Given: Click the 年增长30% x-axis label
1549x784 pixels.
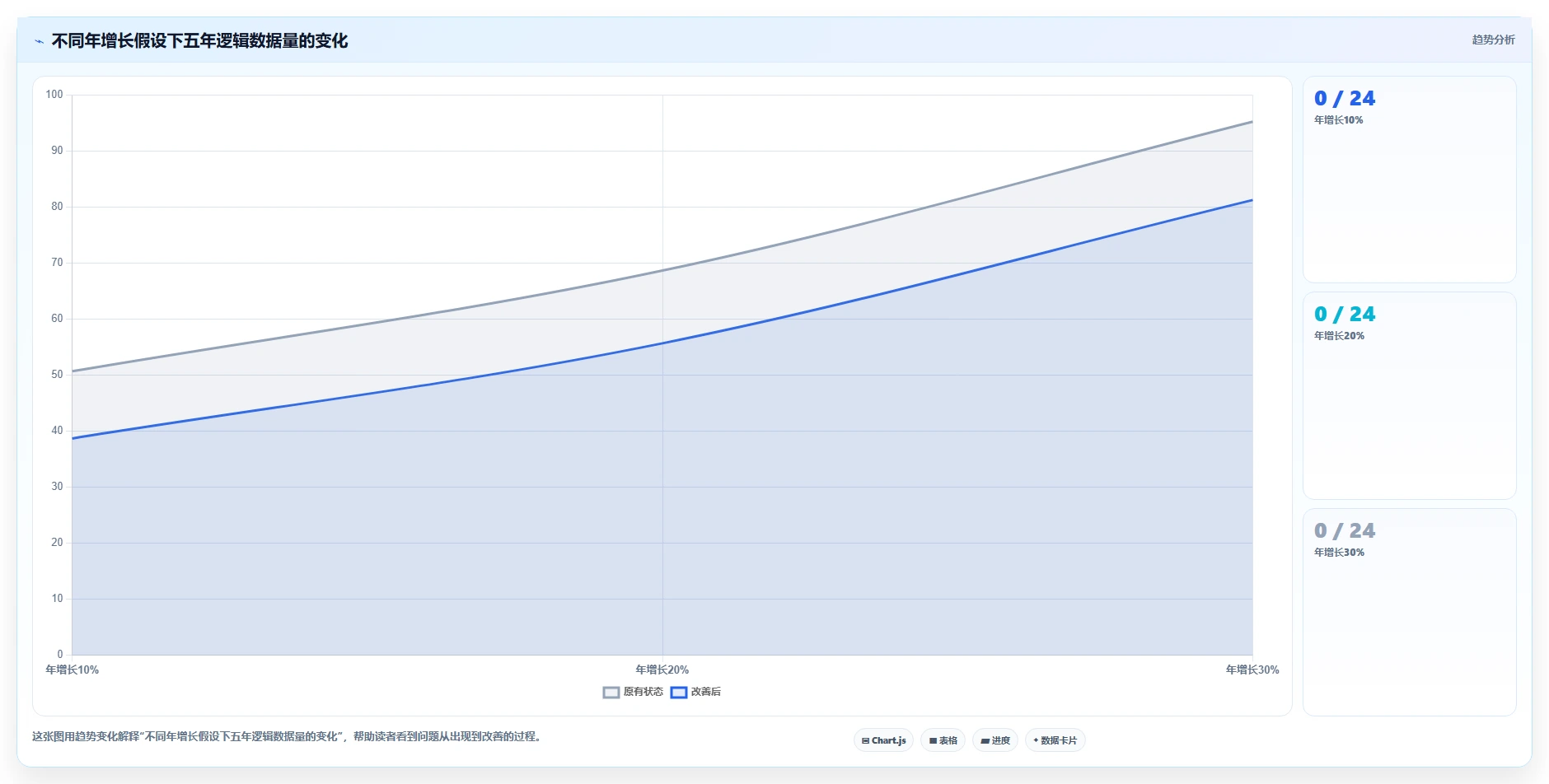Looking at the screenshot, I should 1252,670.
